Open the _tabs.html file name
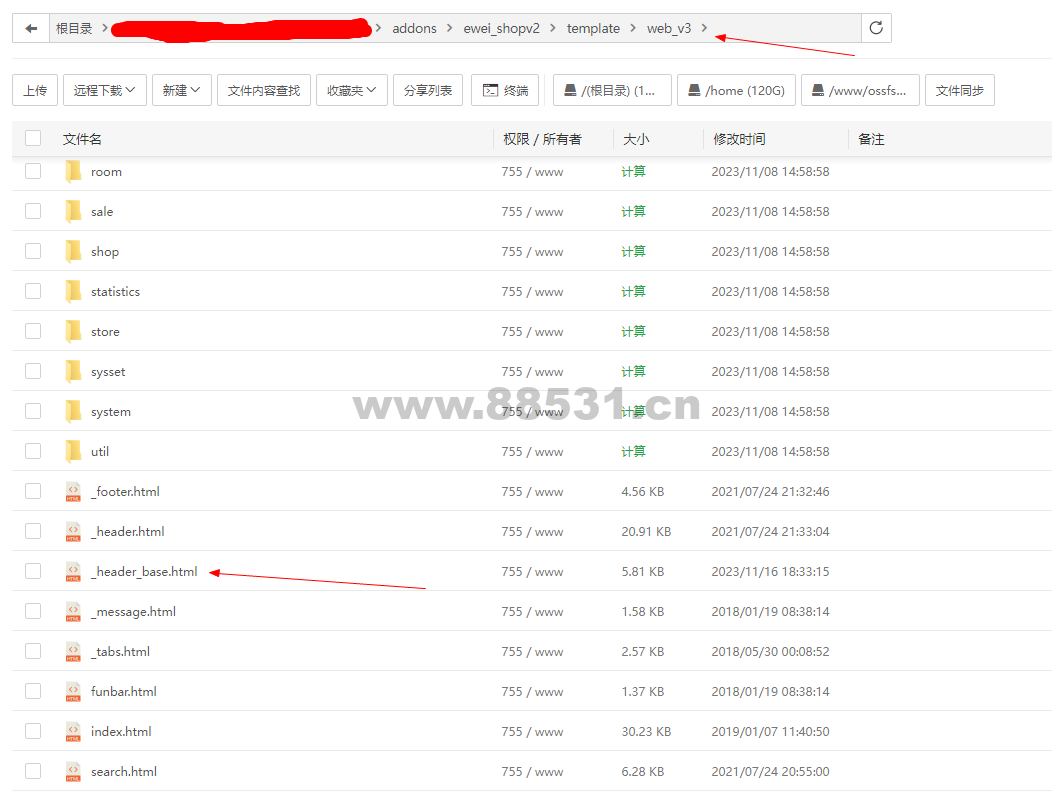This screenshot has width=1052, height=808. (x=120, y=652)
